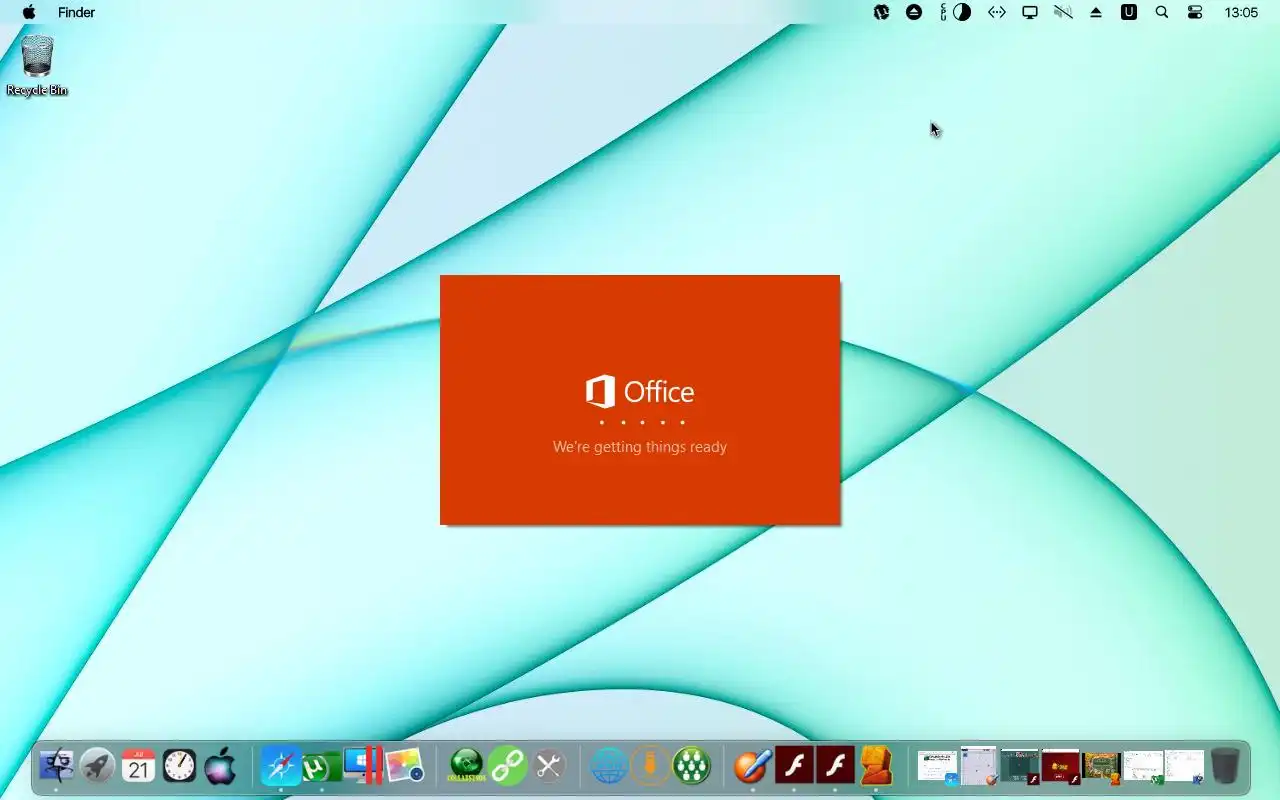Click the plain triangle eject icon in menu bar

pos(1096,12)
